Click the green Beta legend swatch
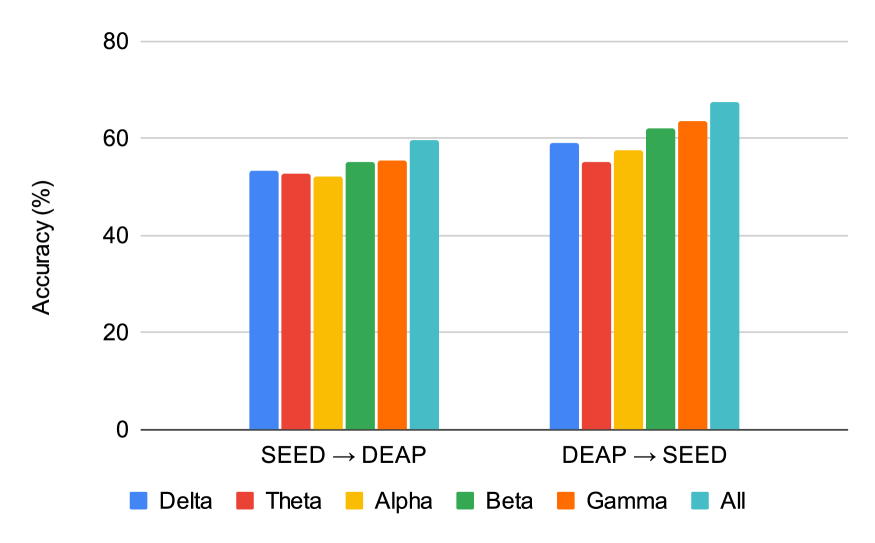 point(465,501)
